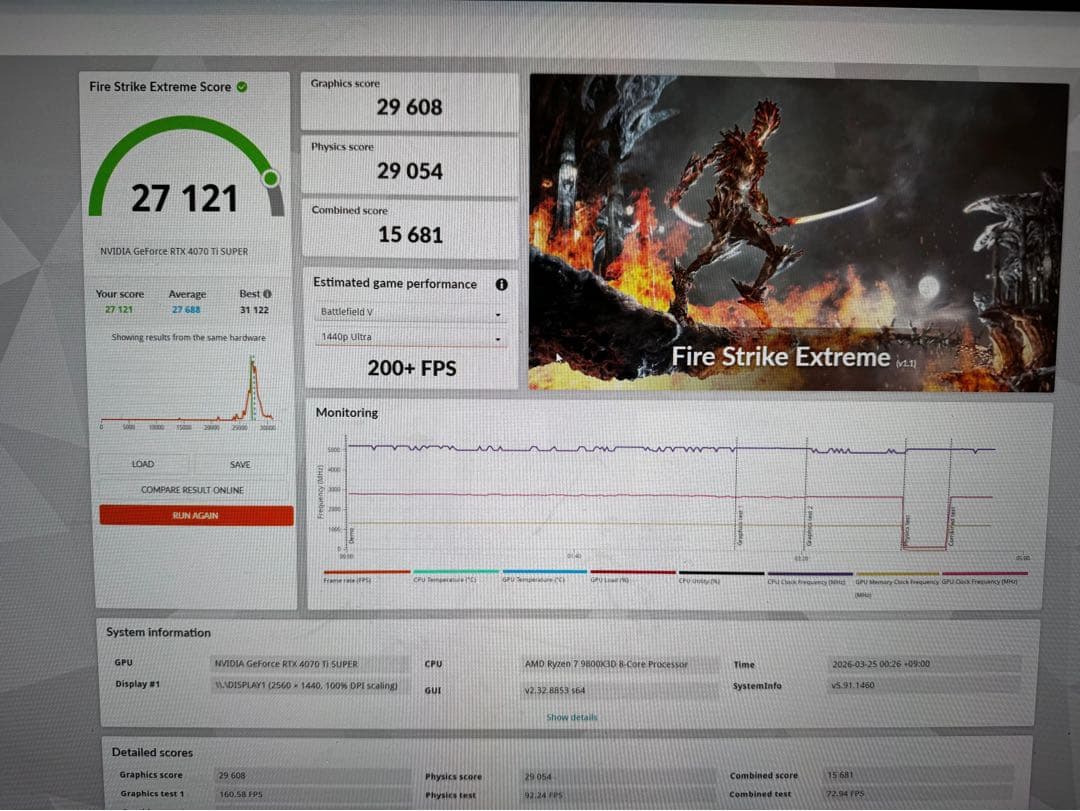1080x811 pixels.
Task: Click the AMD Ryzen 7 9800X3D CPU value
Action: [620, 664]
